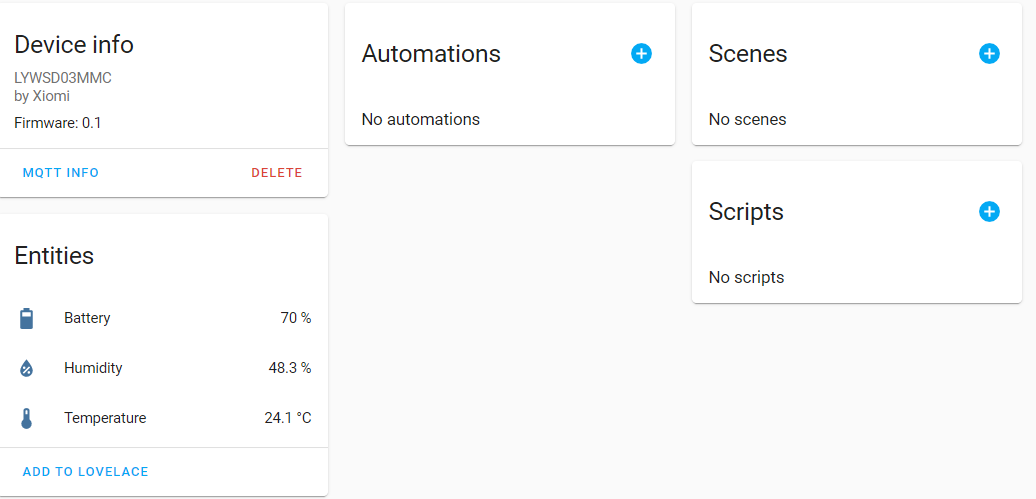Click the temperature thermometer icon
This screenshot has width=1036, height=499.
[x=27, y=418]
